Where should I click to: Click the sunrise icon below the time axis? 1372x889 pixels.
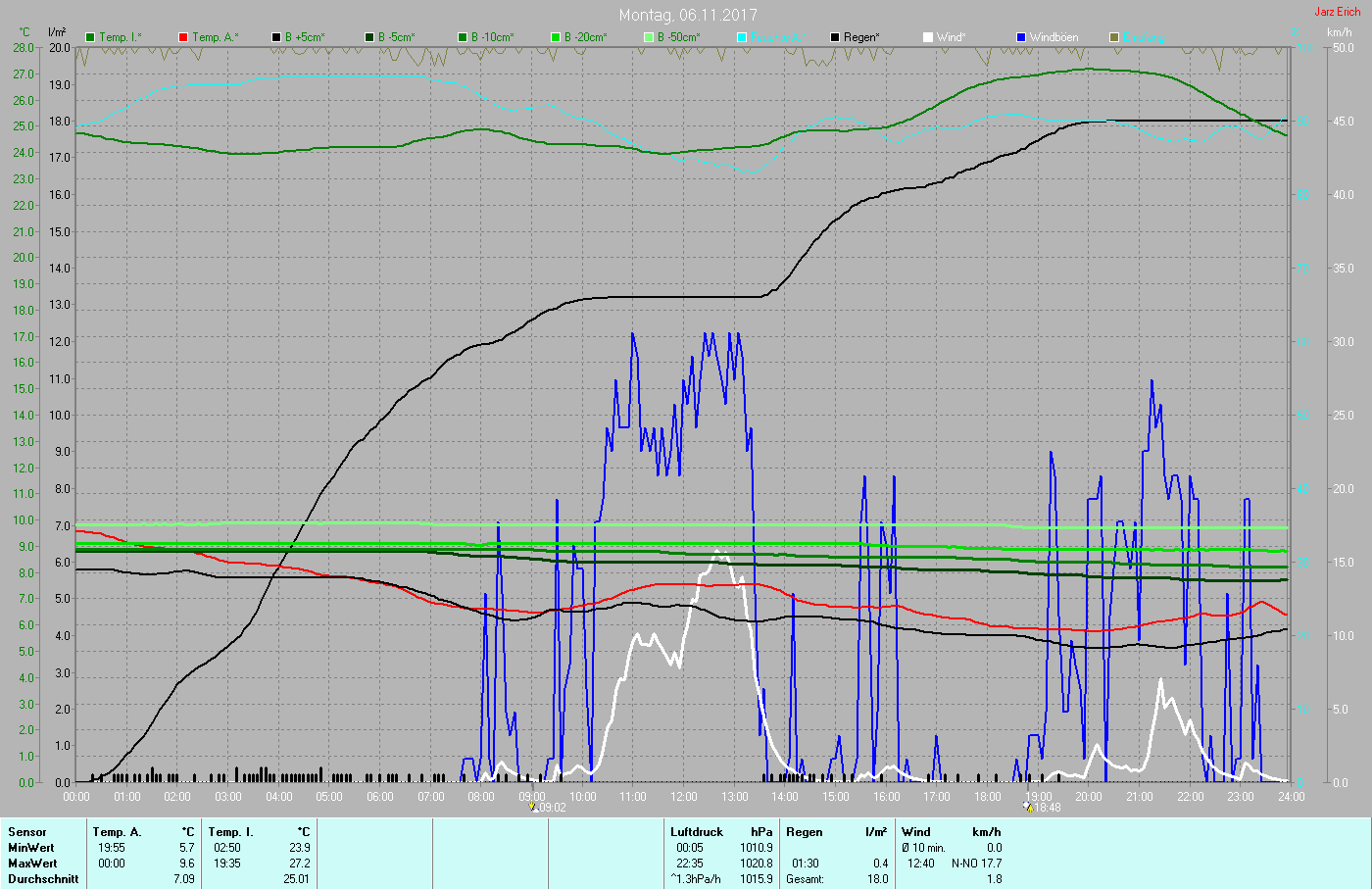pos(533,807)
